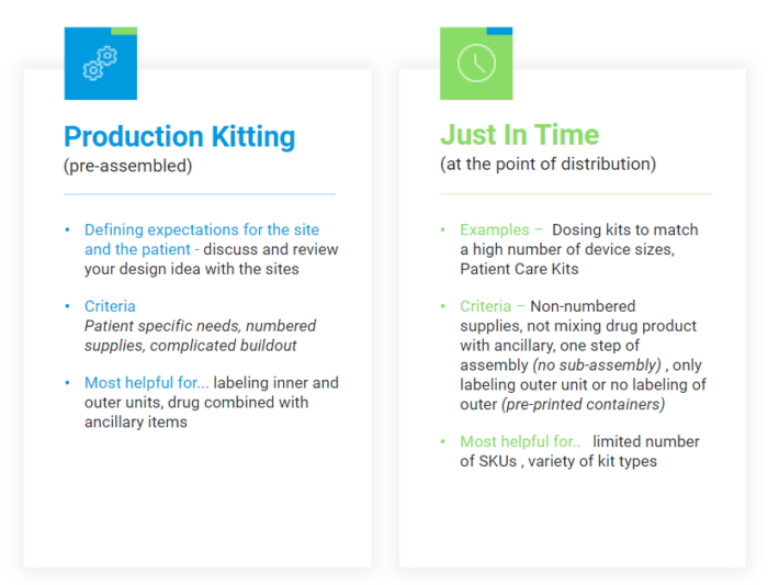Click the blue "Most helpful for..." label
Screen dimensions: 768x585
point(146,382)
